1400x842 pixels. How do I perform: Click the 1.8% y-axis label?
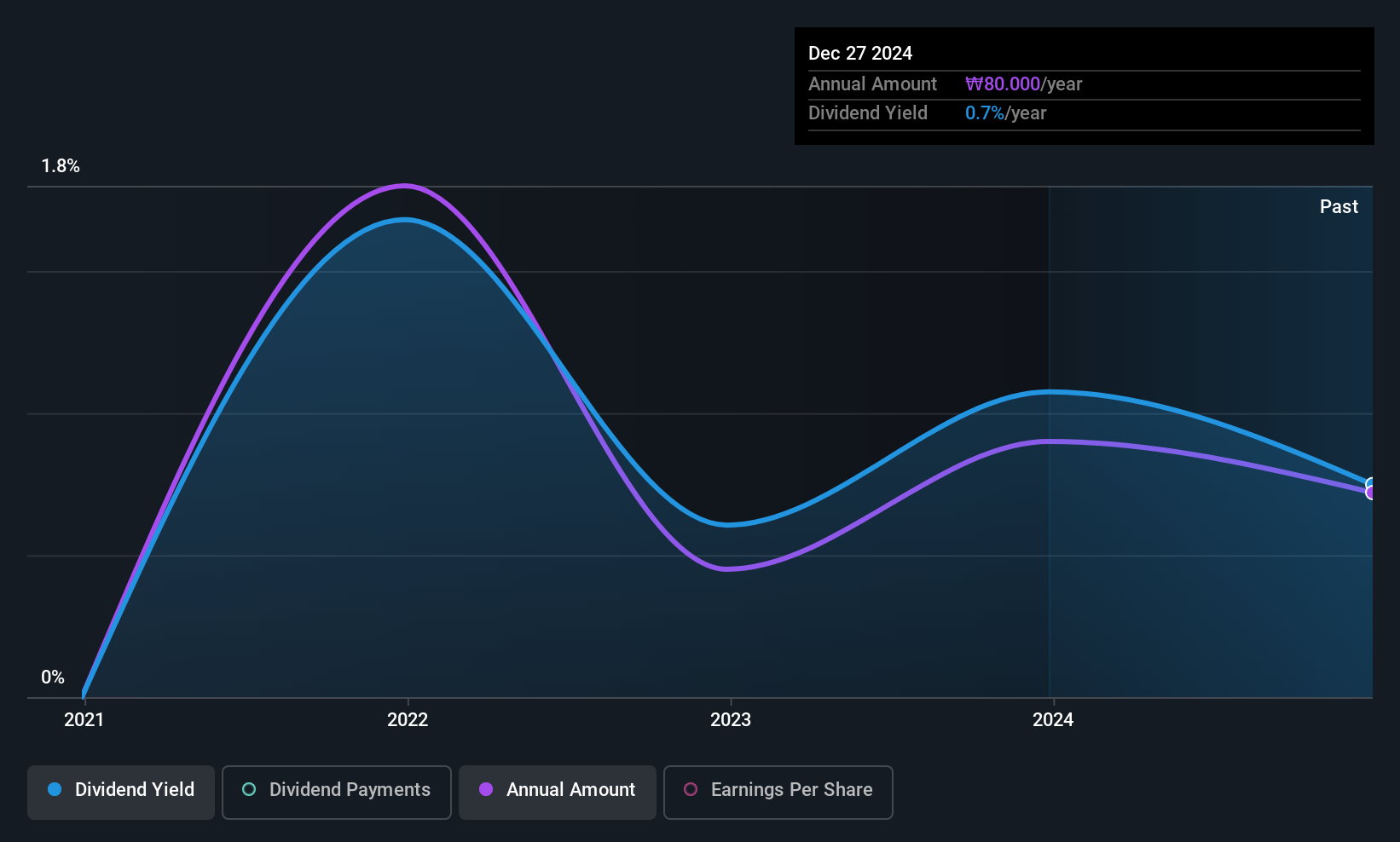[x=61, y=166]
